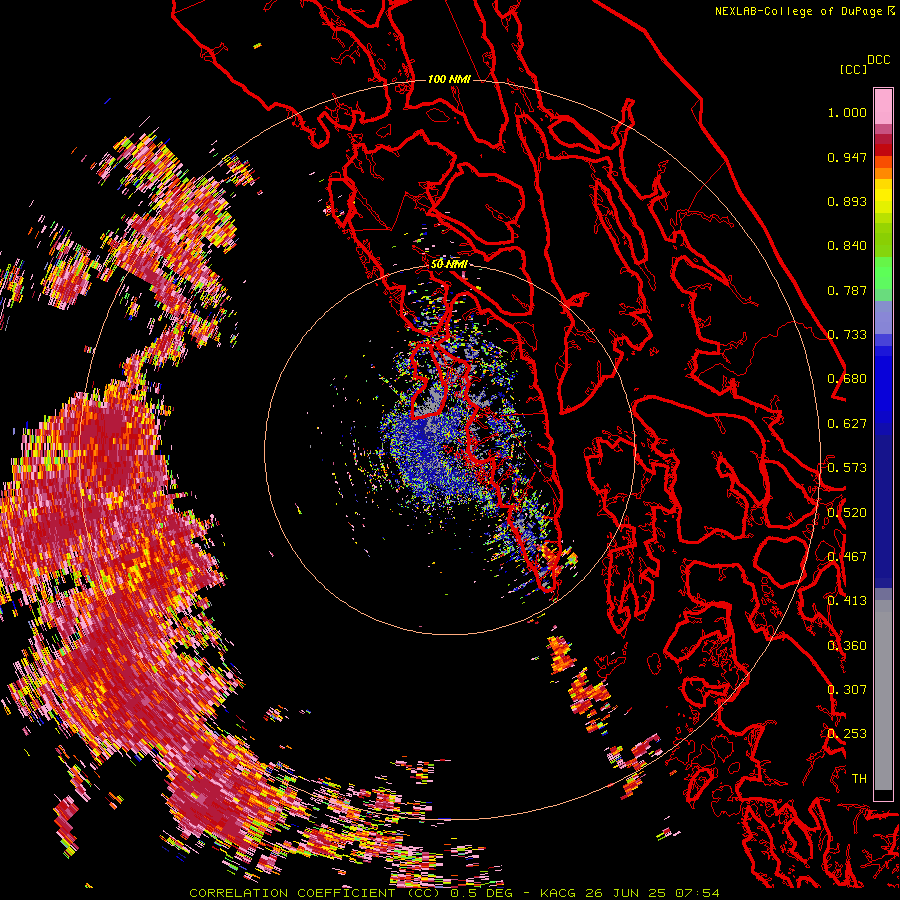
Task: Click the 50 NMI range ring label
Action: click(449, 264)
